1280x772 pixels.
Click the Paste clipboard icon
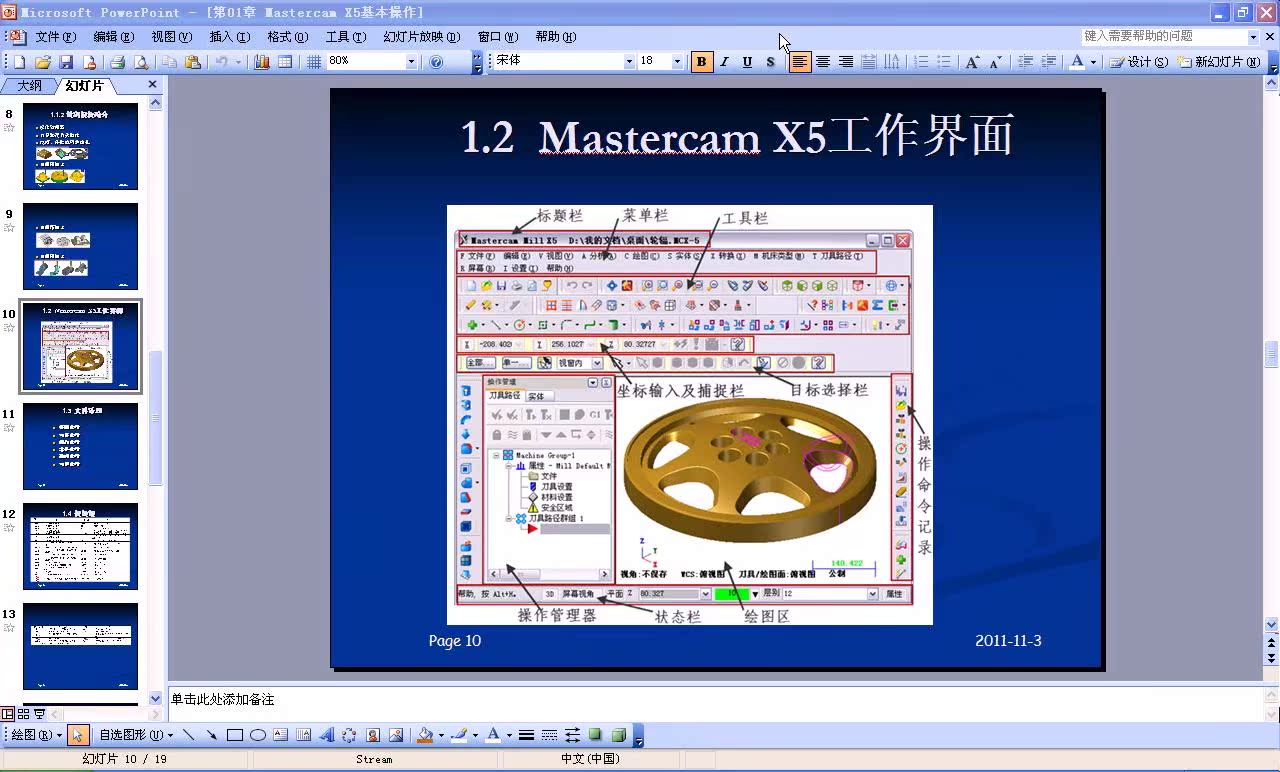point(193,62)
